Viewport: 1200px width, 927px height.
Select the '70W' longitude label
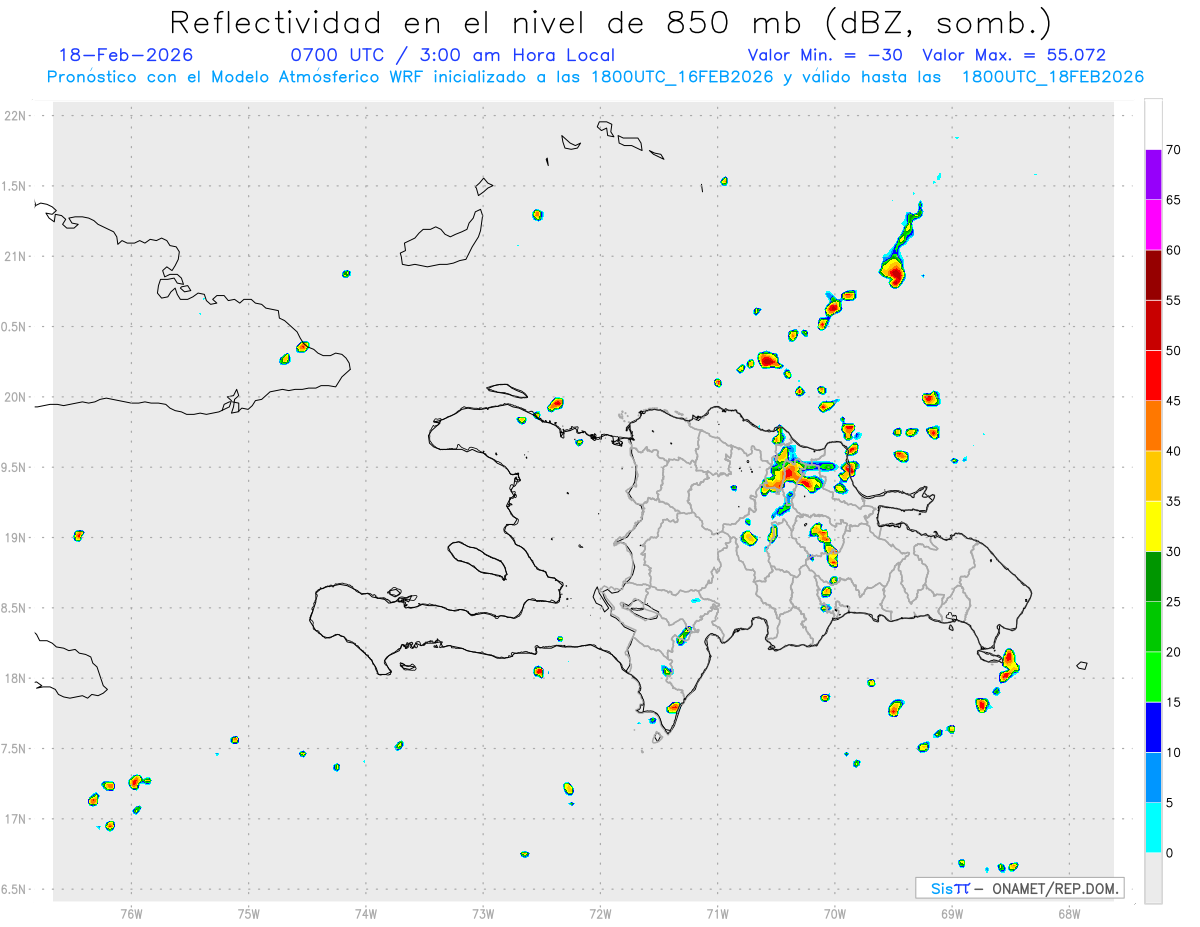[x=835, y=914]
